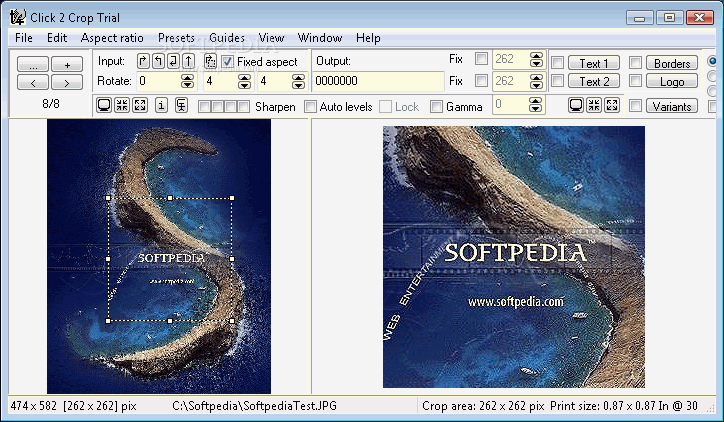The width and height of the screenshot is (724, 422).
Task: Click the monitor icon left of the Variants checkbox
Action: point(576,105)
